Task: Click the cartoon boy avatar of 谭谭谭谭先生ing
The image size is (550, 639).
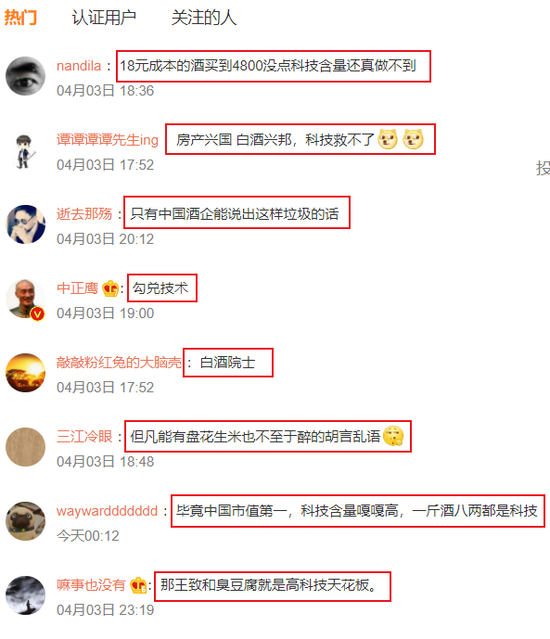Action: tap(24, 151)
